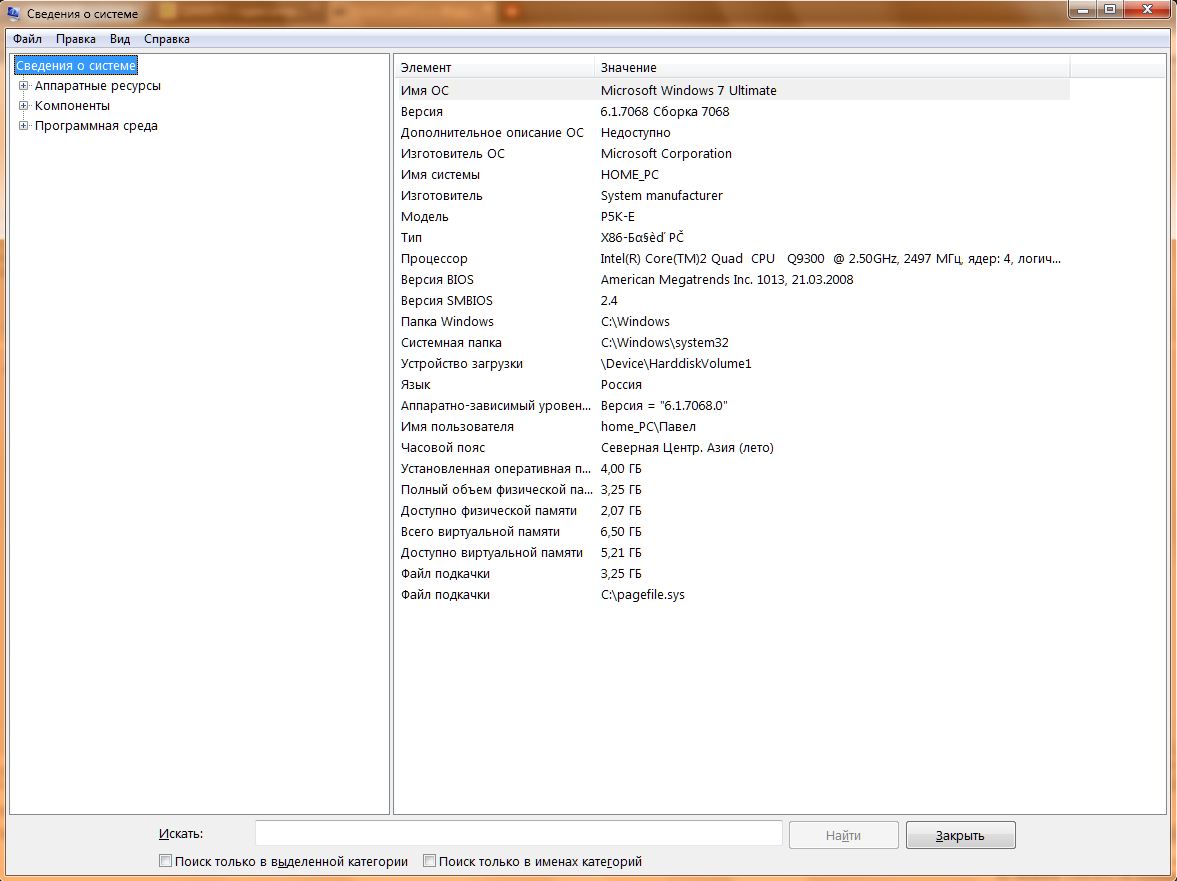1177x881 pixels.
Task: Select the Сведения о системе root node
Action: 76,65
